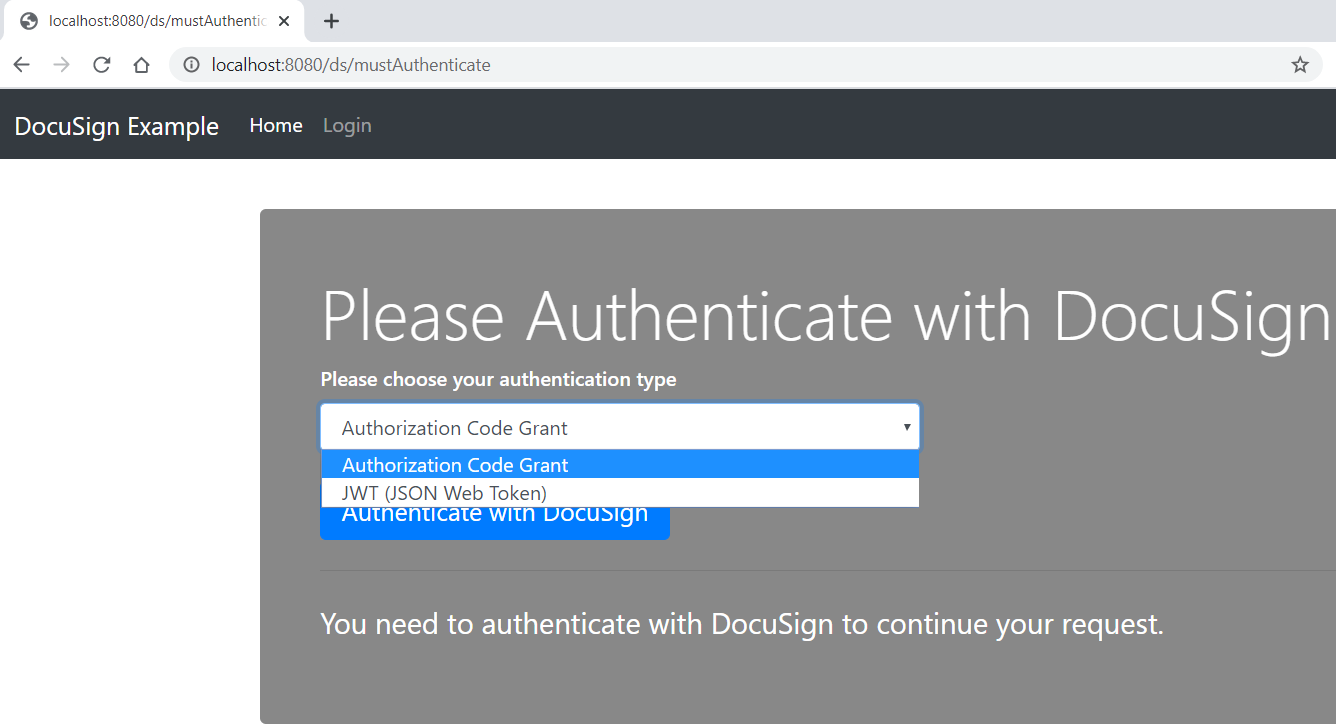Click the browser forward navigation arrow

61,64
